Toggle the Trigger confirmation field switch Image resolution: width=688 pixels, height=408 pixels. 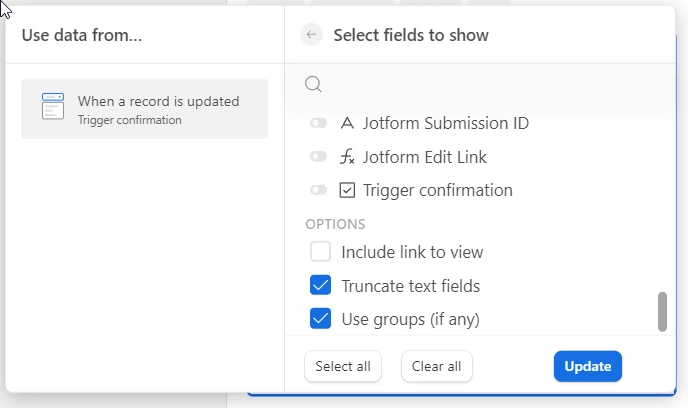[x=319, y=190]
